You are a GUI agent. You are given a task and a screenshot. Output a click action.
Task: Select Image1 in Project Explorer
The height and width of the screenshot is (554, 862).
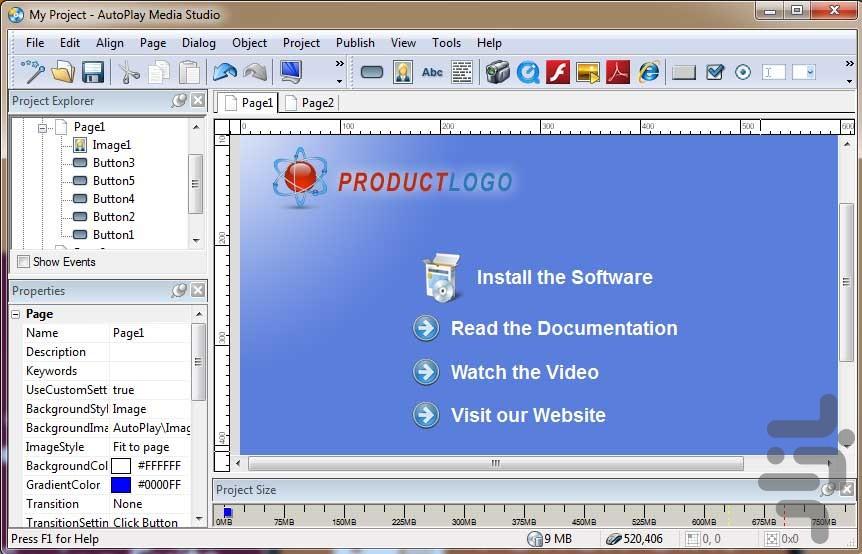pos(112,145)
